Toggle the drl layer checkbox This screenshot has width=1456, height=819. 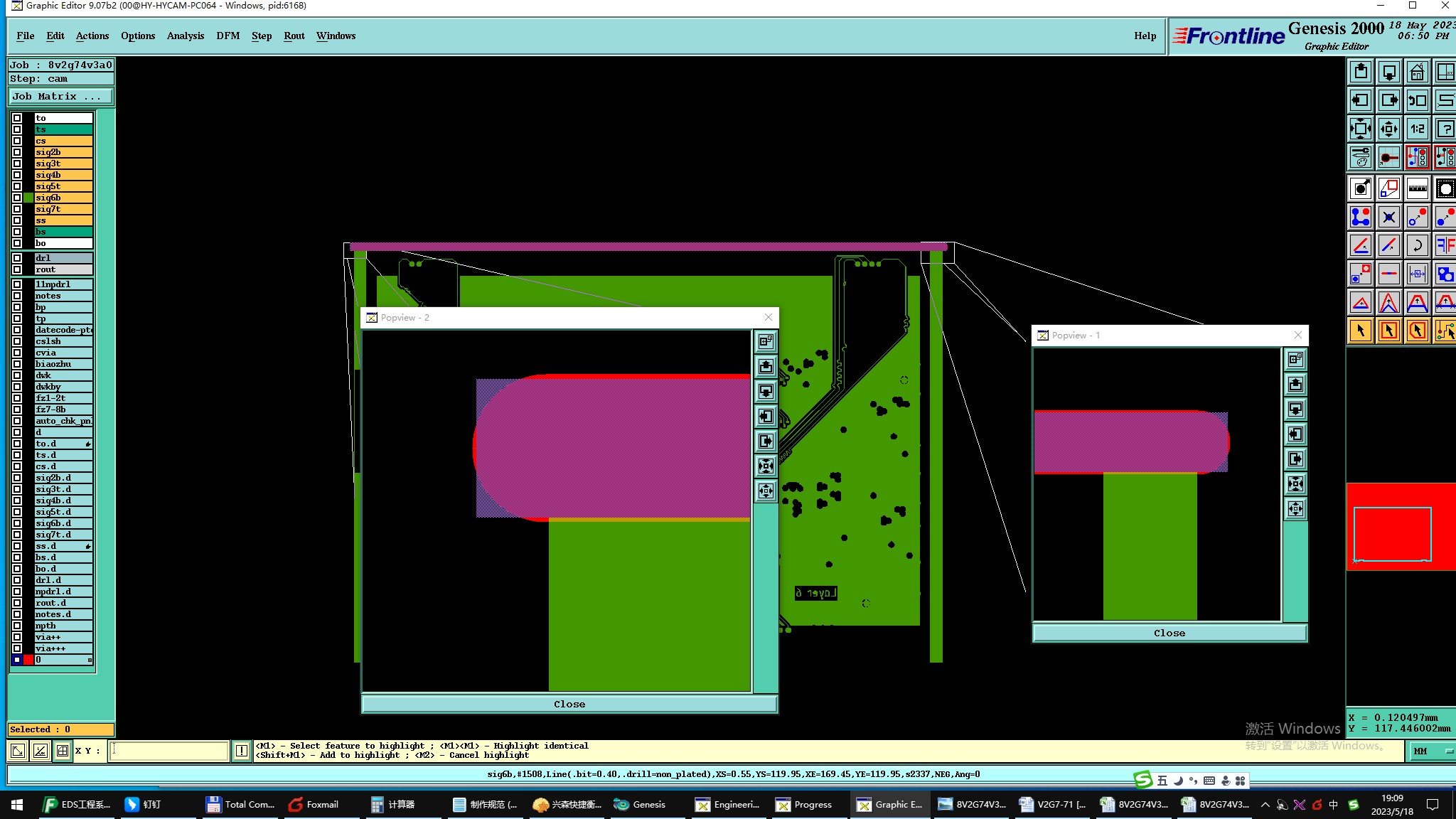17,258
